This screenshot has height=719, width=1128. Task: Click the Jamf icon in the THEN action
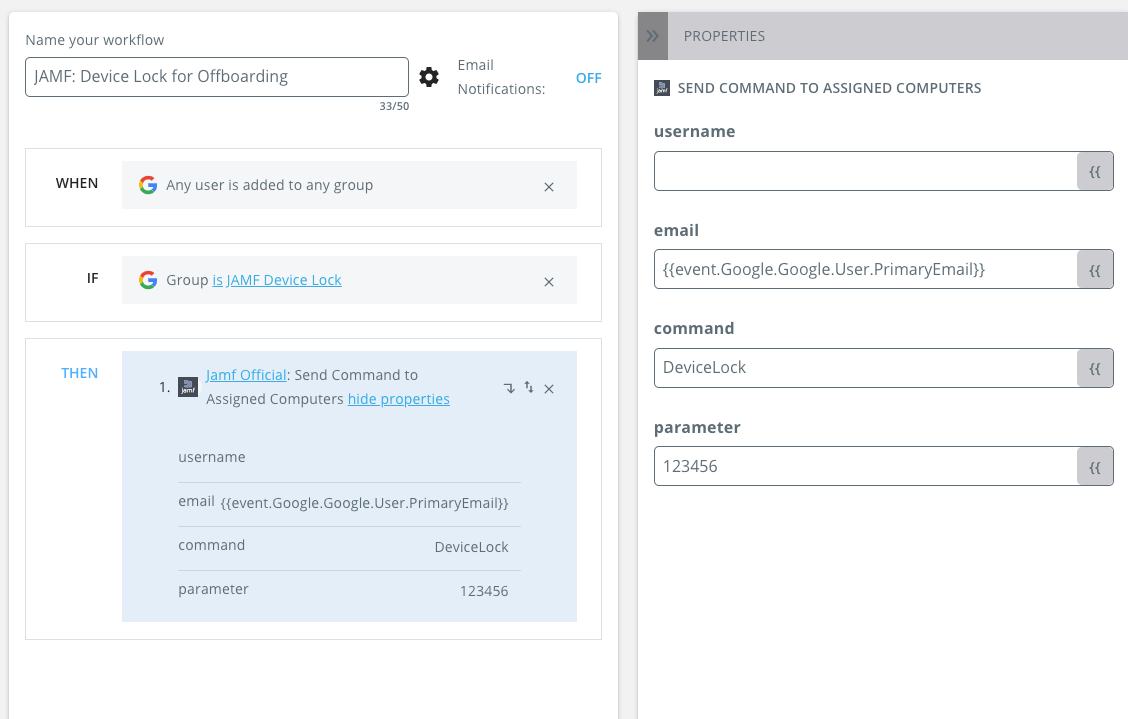click(x=188, y=386)
